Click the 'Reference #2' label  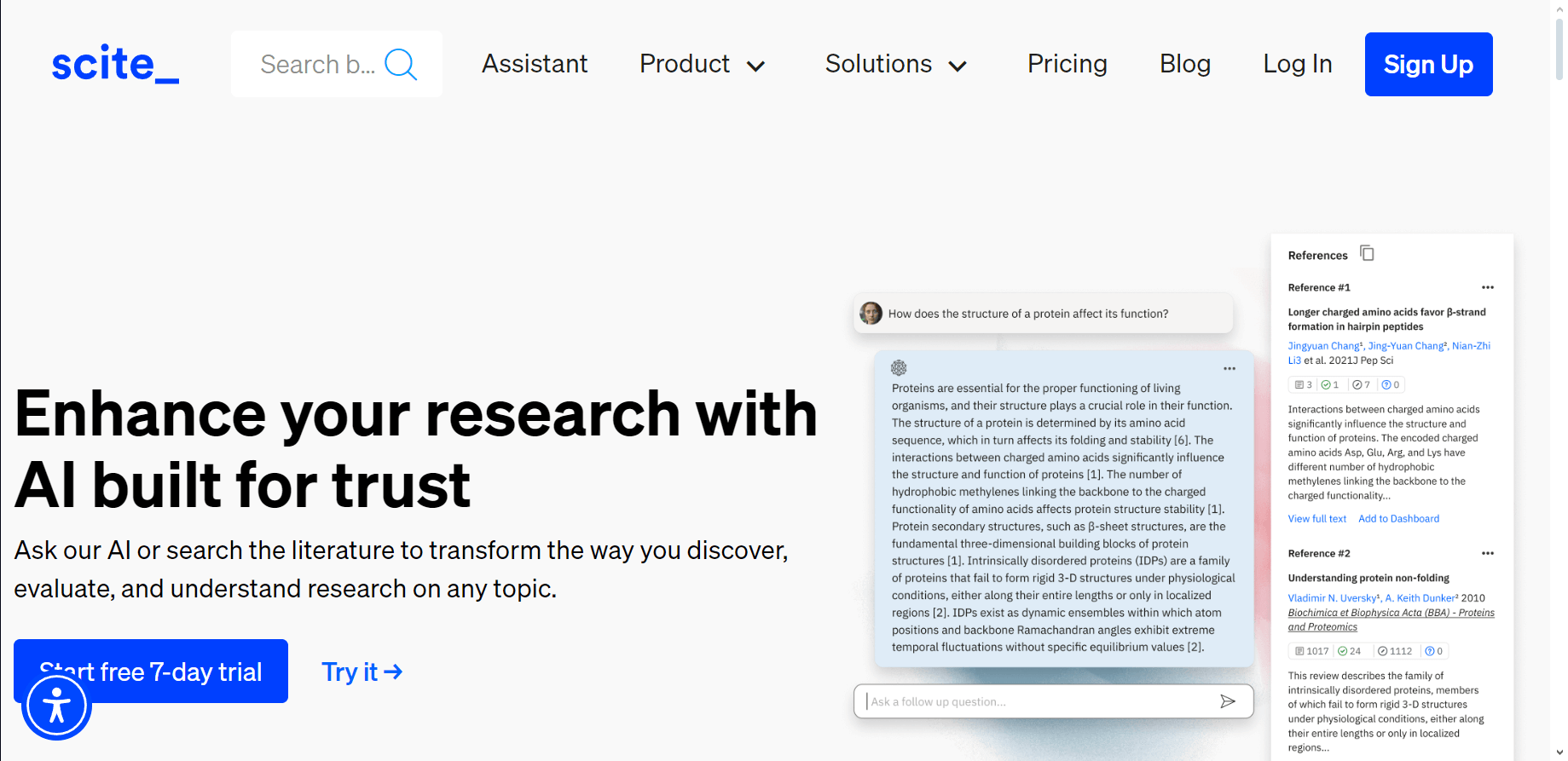coord(1319,553)
